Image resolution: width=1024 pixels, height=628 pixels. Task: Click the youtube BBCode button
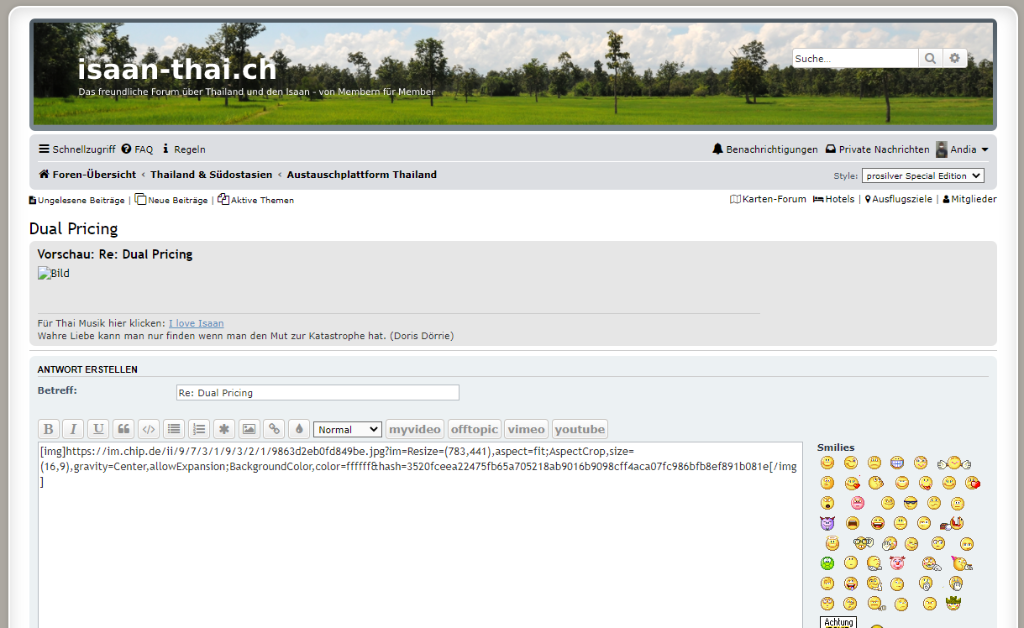[x=580, y=429]
